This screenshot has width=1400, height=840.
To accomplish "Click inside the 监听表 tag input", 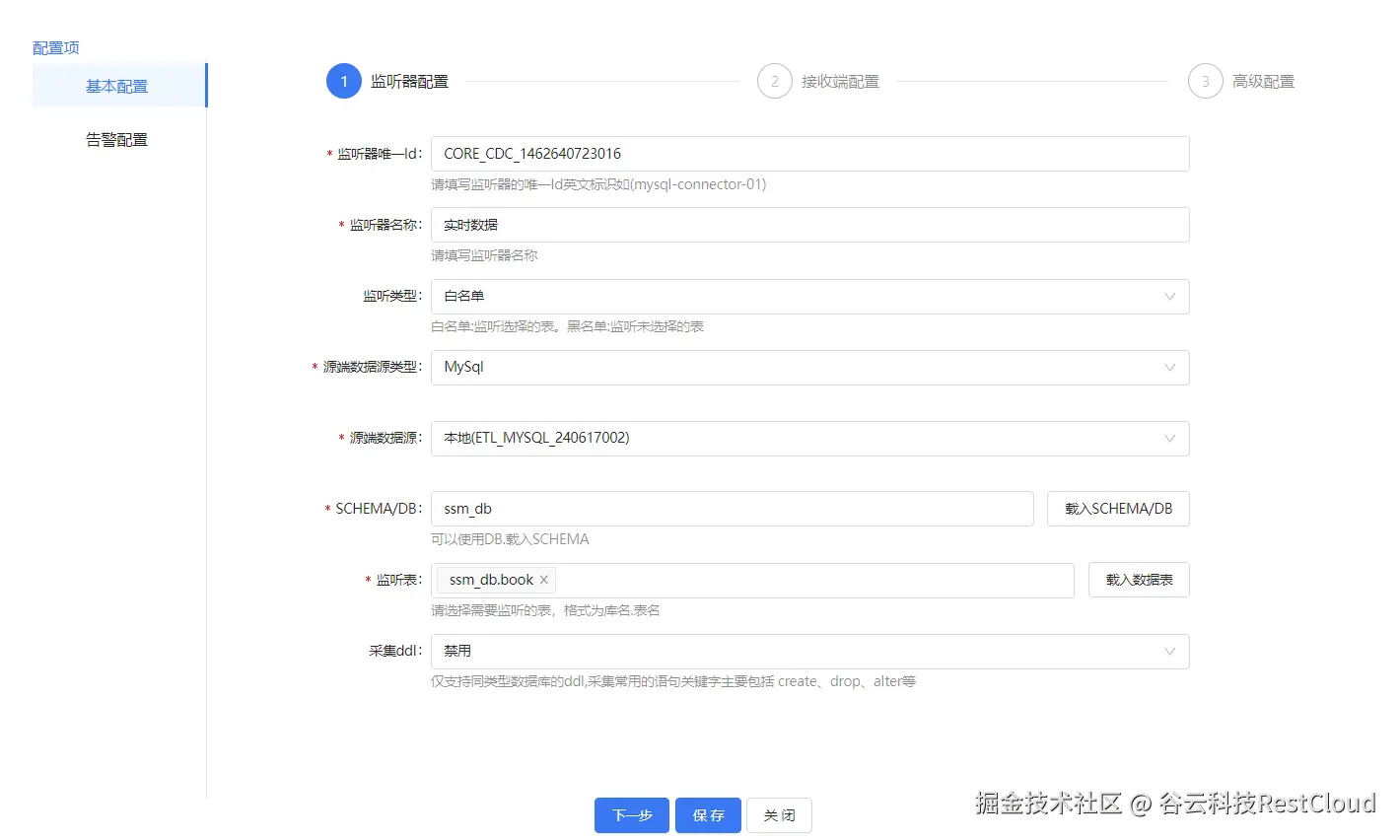I will click(752, 581).
